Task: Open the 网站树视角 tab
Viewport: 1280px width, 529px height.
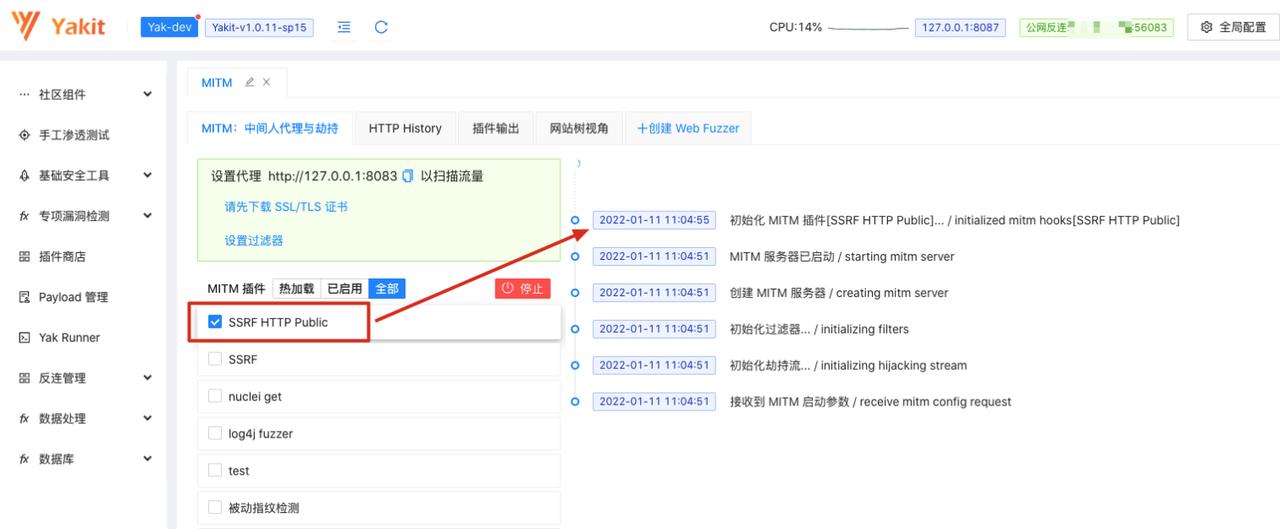Action: click(579, 128)
